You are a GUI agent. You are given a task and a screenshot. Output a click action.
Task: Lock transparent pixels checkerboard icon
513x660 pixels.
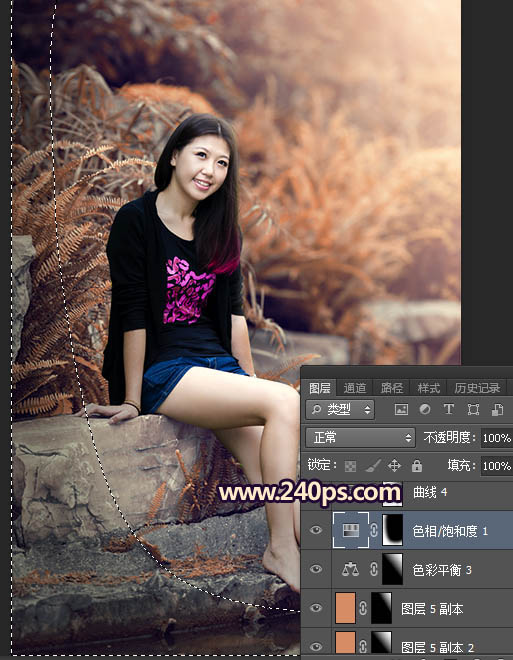(x=350, y=466)
